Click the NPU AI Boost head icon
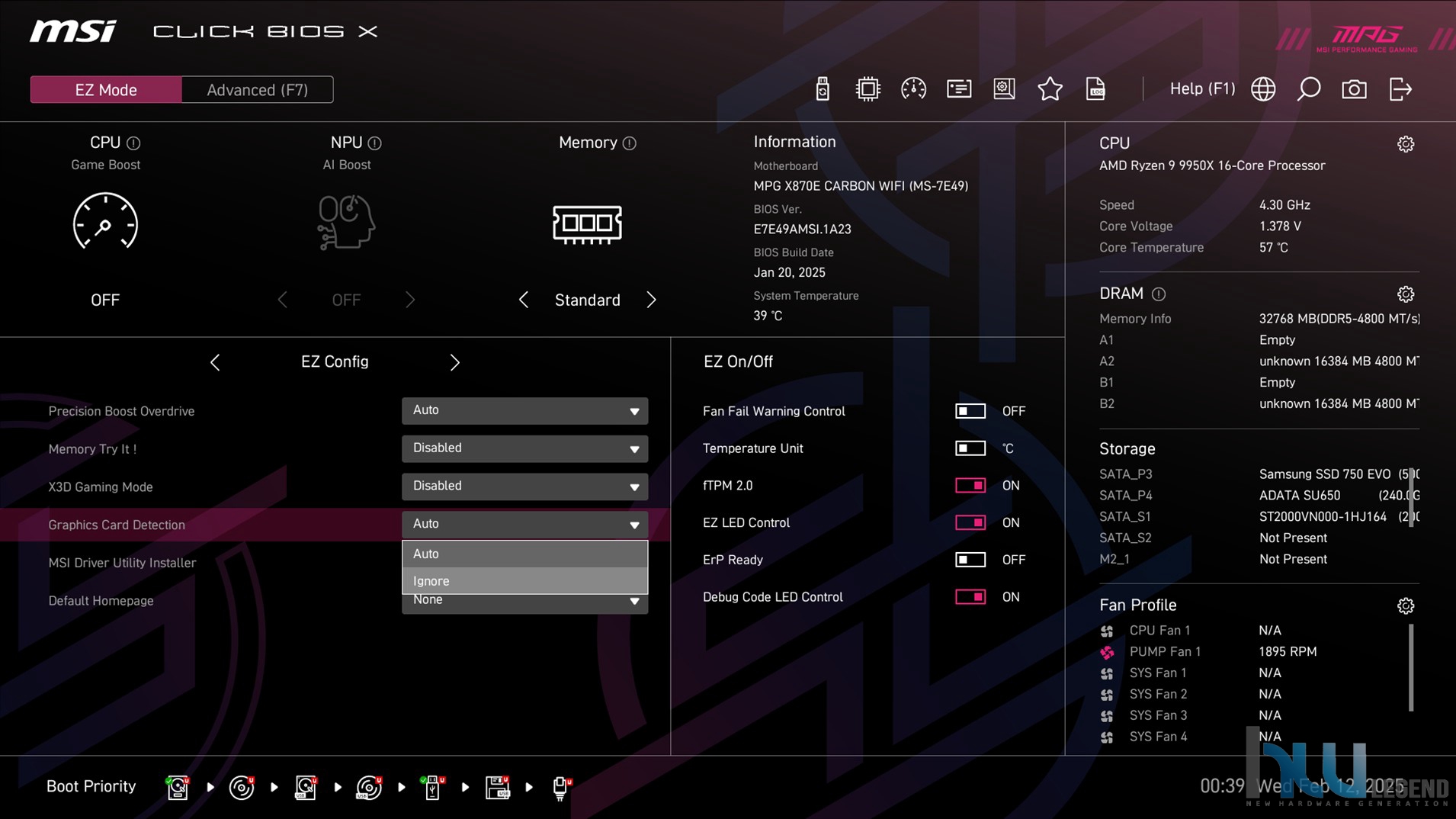 [x=347, y=222]
